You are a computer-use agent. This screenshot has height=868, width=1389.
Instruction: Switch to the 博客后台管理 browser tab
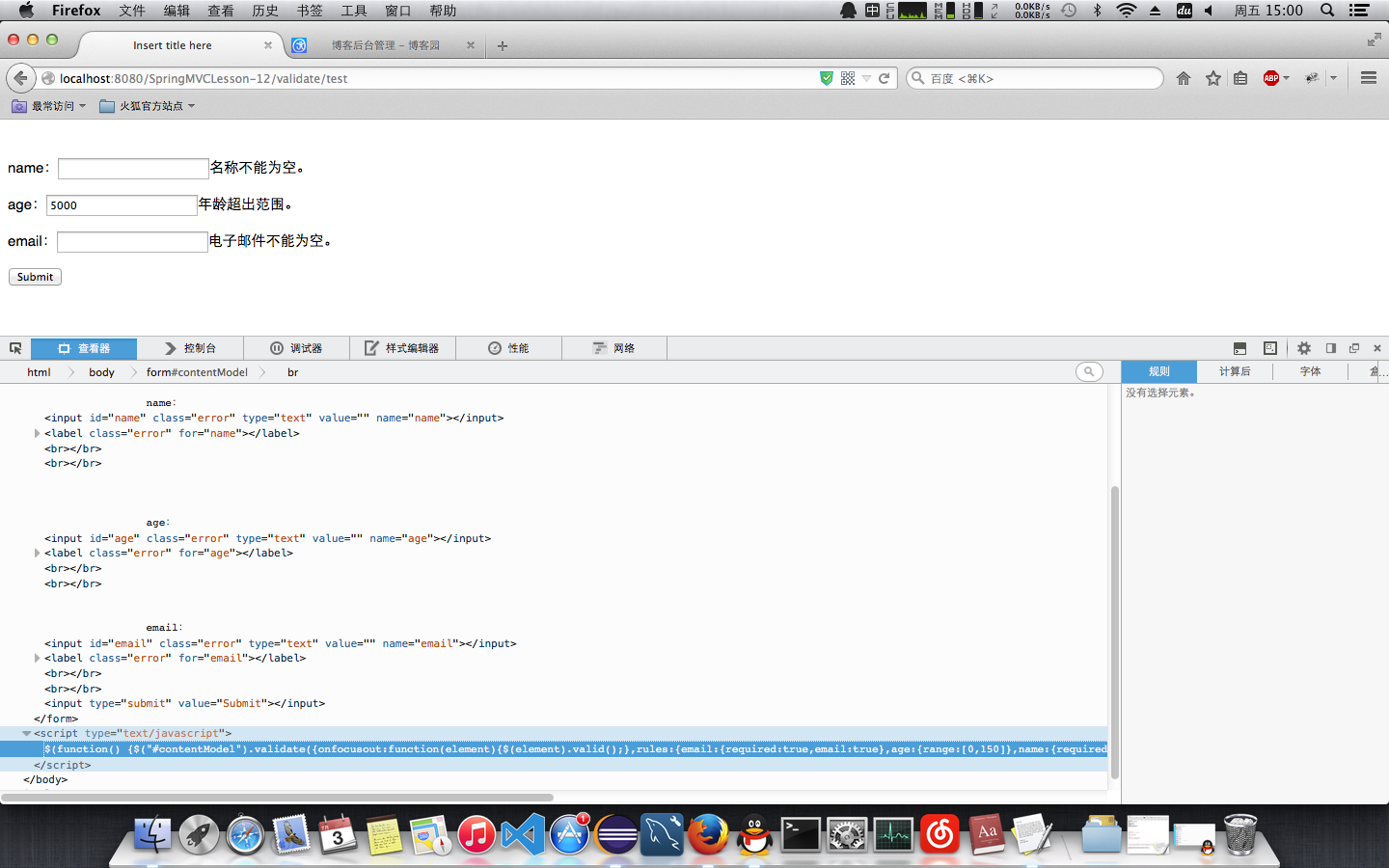[x=385, y=45]
